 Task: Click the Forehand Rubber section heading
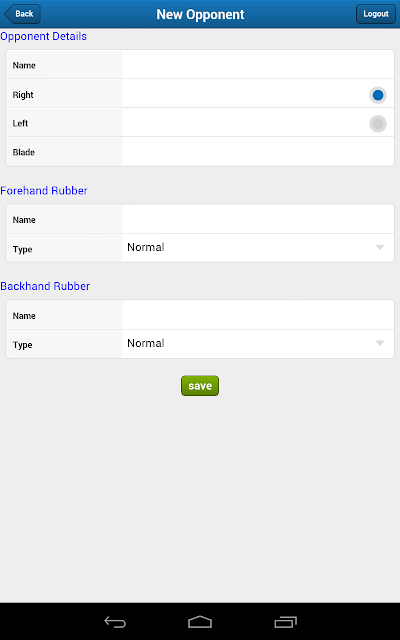(x=44, y=191)
